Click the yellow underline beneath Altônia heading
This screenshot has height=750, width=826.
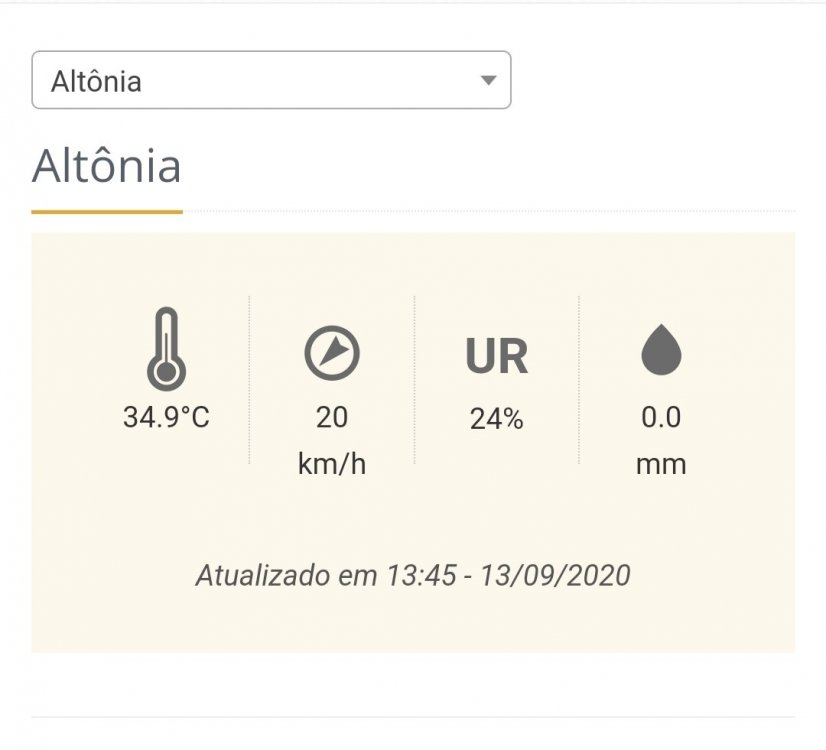(x=107, y=211)
